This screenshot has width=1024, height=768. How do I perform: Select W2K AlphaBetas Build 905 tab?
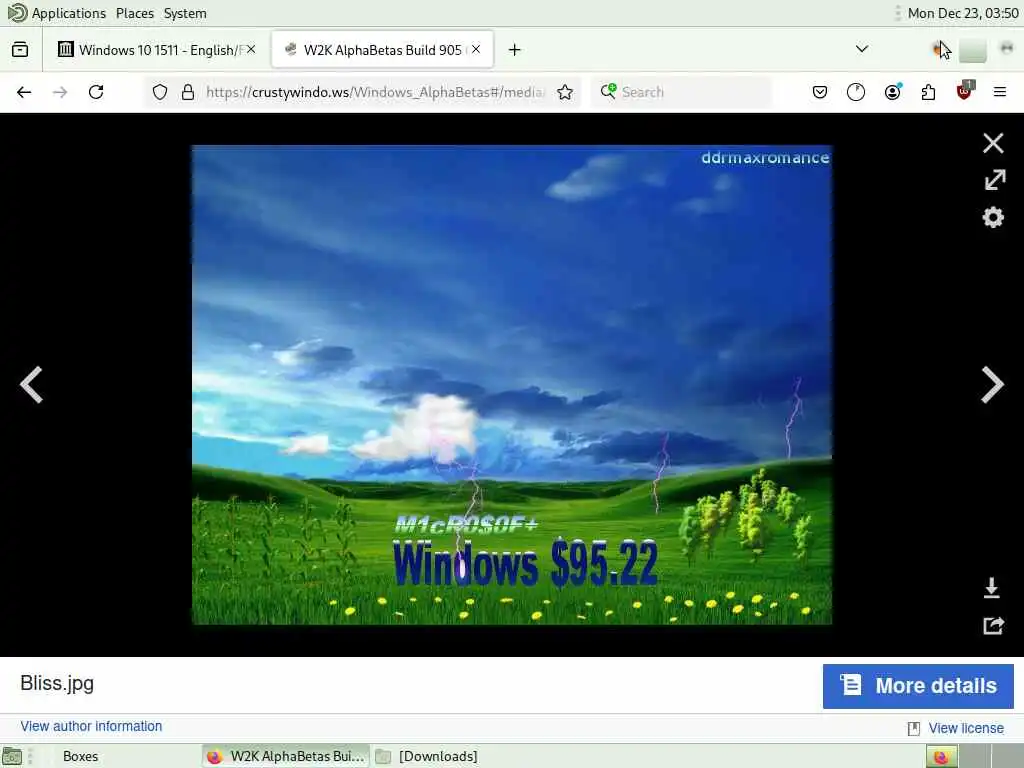pos(383,50)
